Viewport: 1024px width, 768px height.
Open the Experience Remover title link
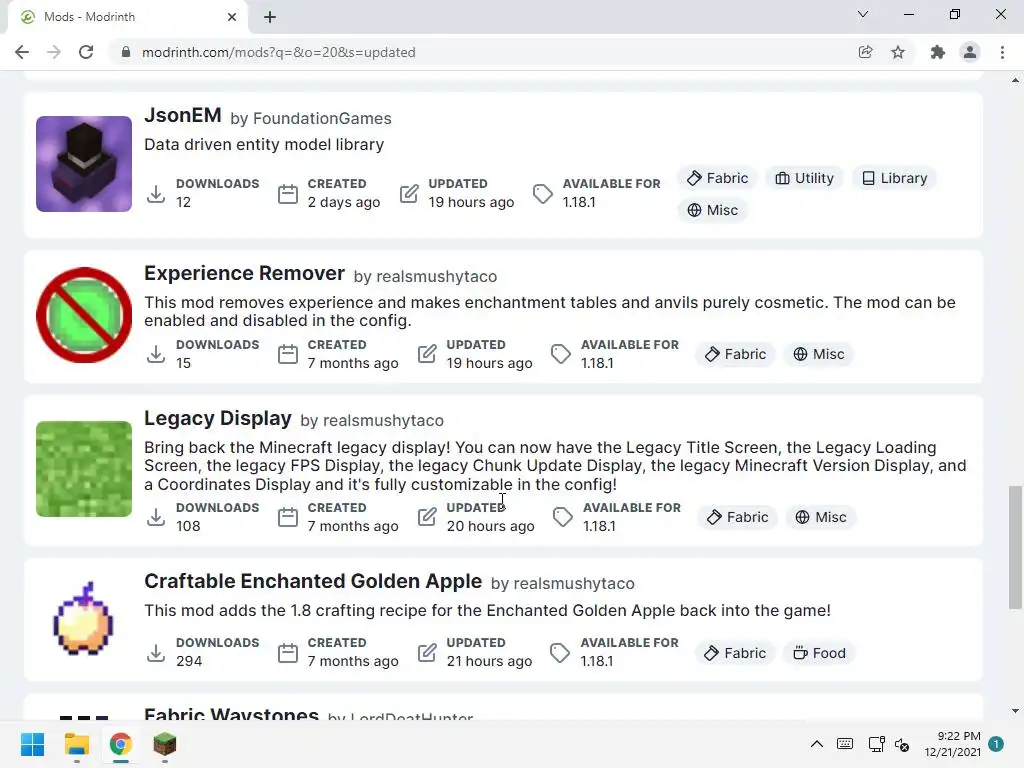pos(244,273)
